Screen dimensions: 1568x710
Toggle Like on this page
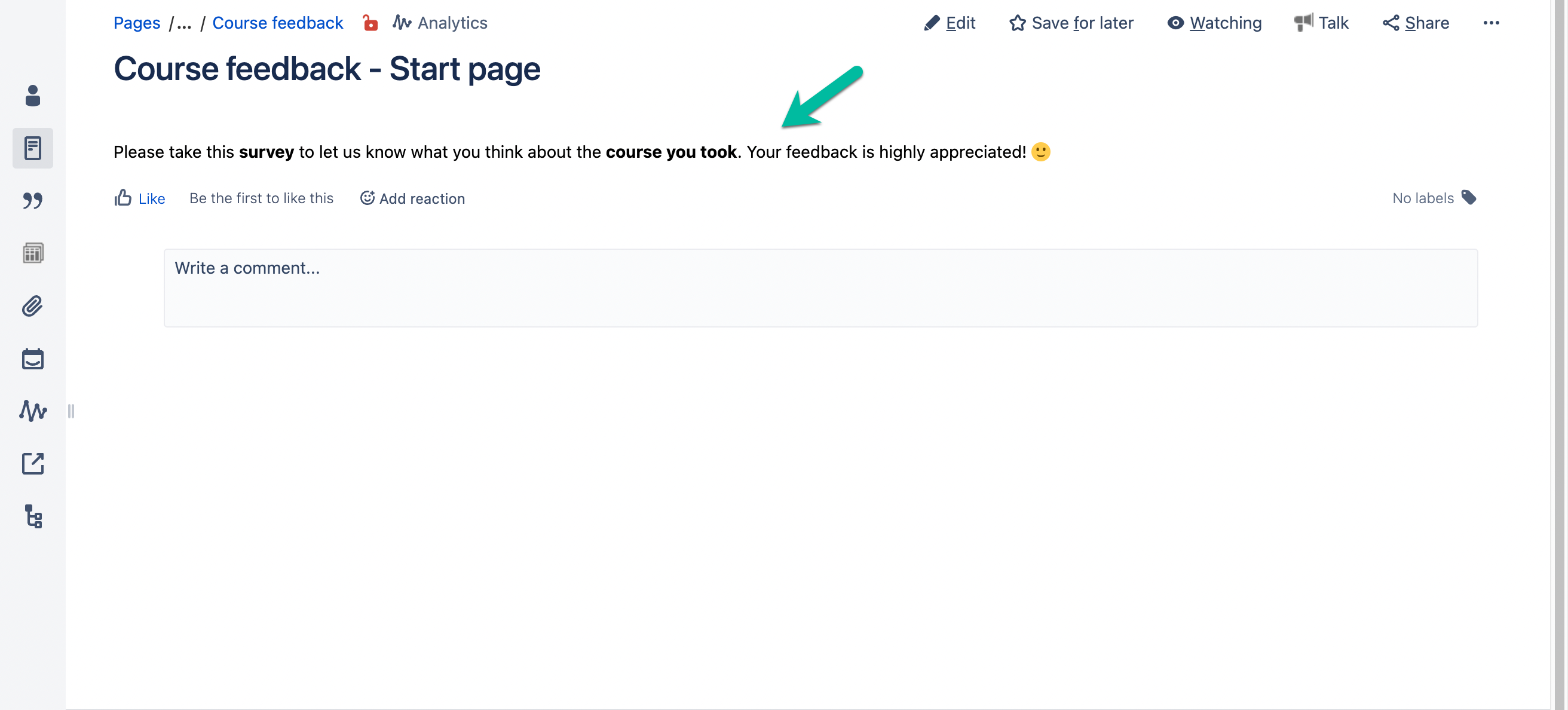coord(139,198)
